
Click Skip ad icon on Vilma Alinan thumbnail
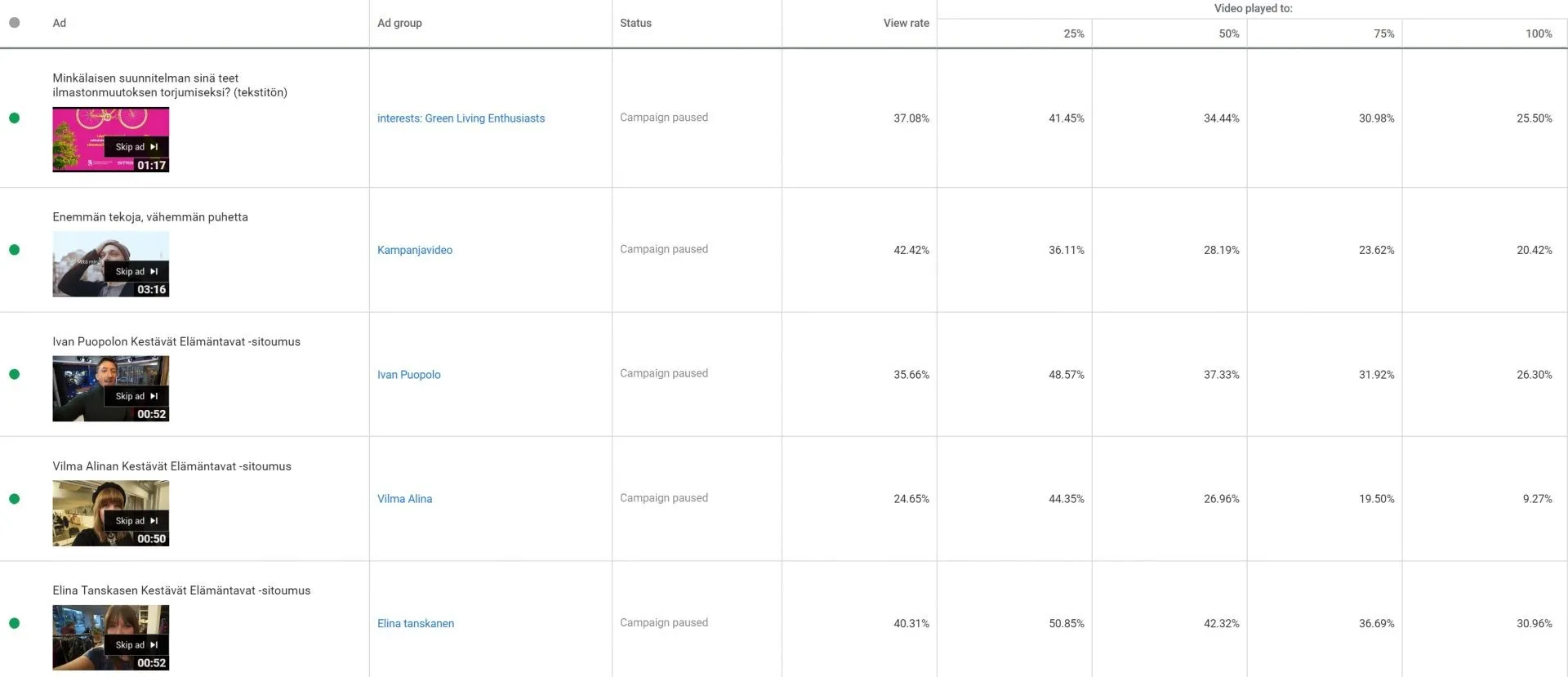(x=154, y=520)
